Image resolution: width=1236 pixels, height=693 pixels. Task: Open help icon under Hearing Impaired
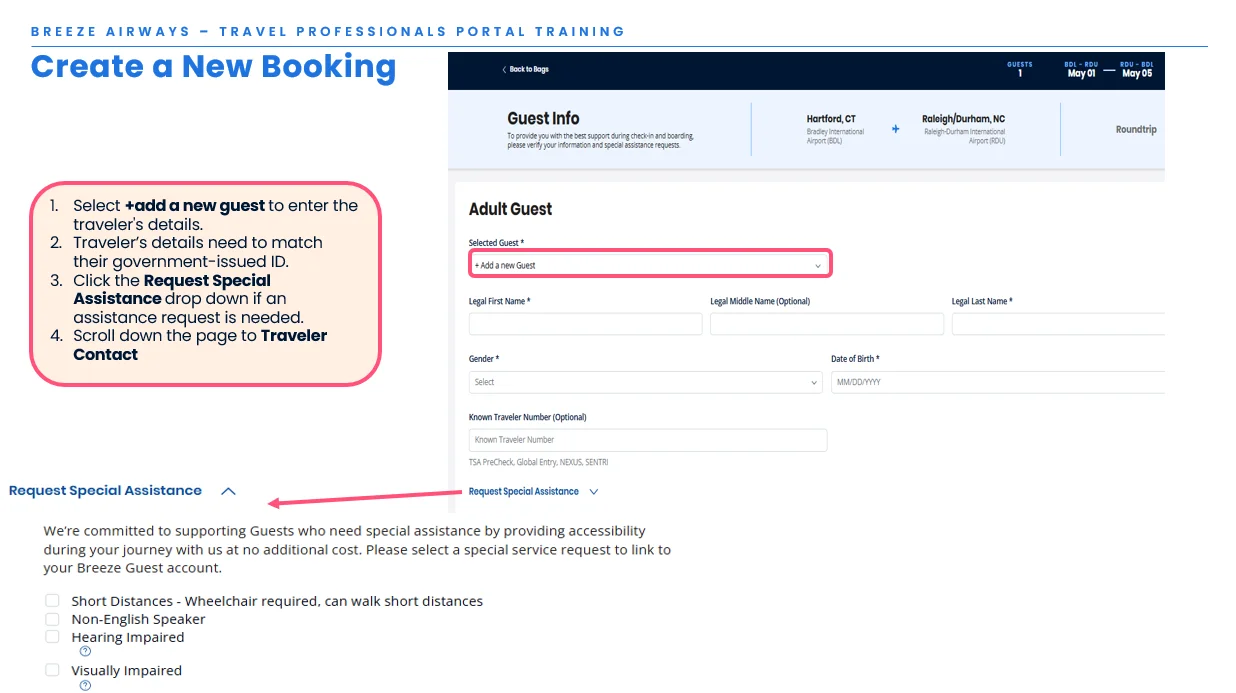(85, 652)
